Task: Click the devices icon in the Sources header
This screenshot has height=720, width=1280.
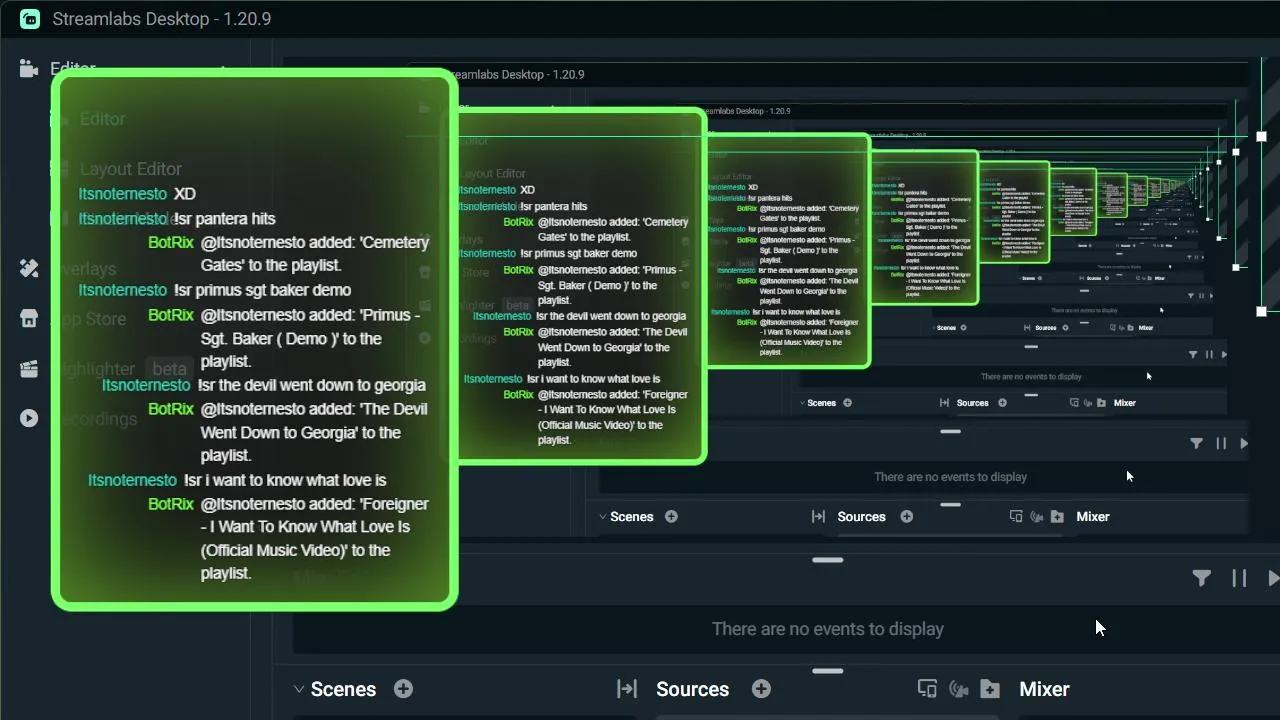Action: pyautogui.click(x=927, y=688)
